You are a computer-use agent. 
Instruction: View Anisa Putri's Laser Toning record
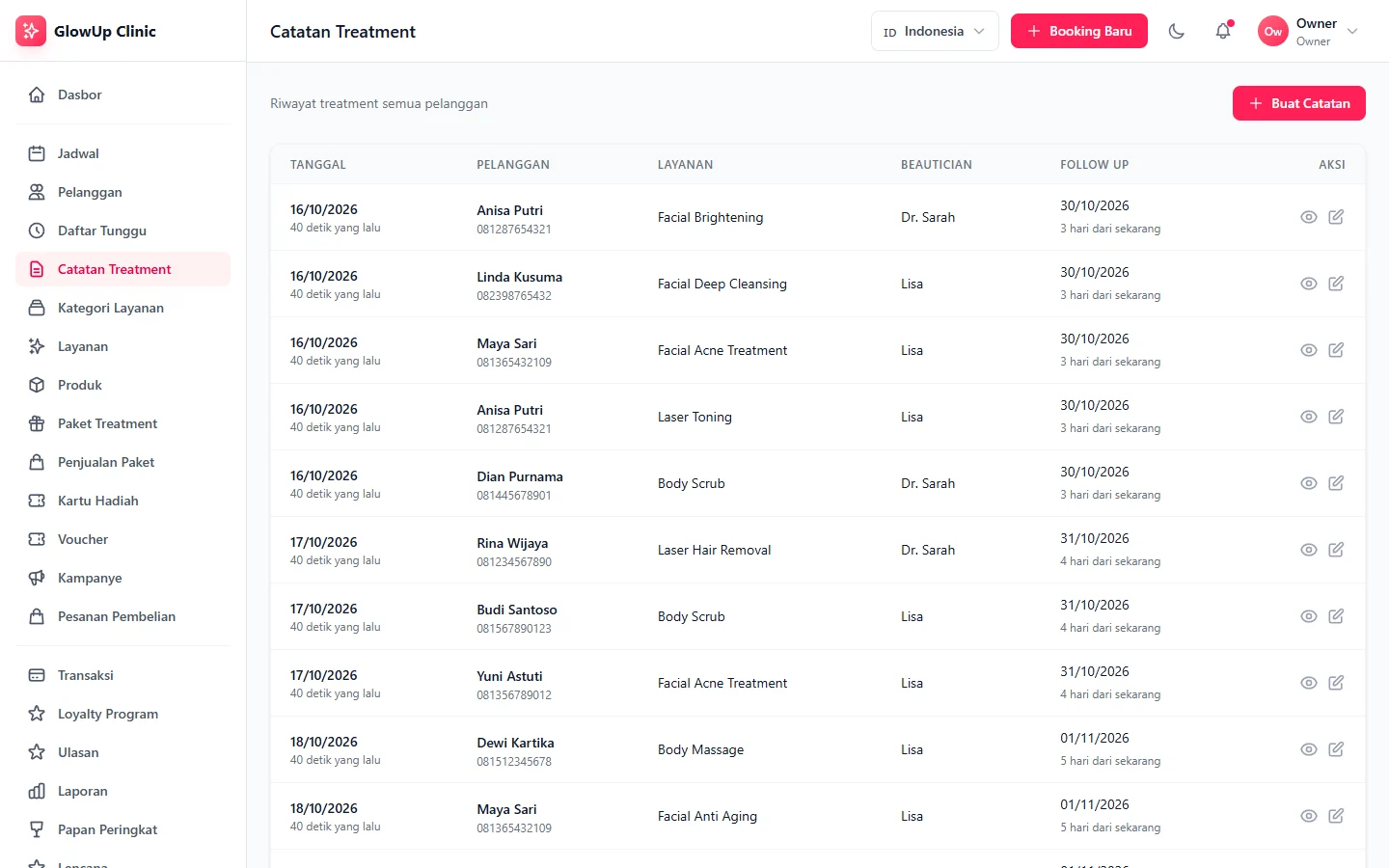(x=1309, y=417)
